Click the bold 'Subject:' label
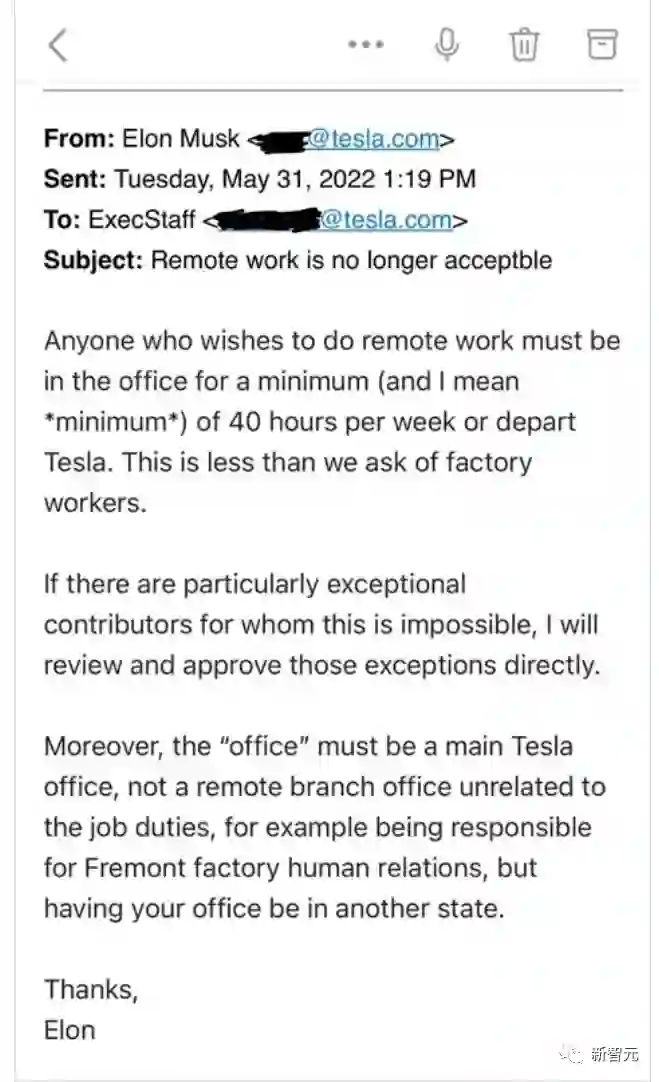This screenshot has height=1082, width=659. pos(94,260)
